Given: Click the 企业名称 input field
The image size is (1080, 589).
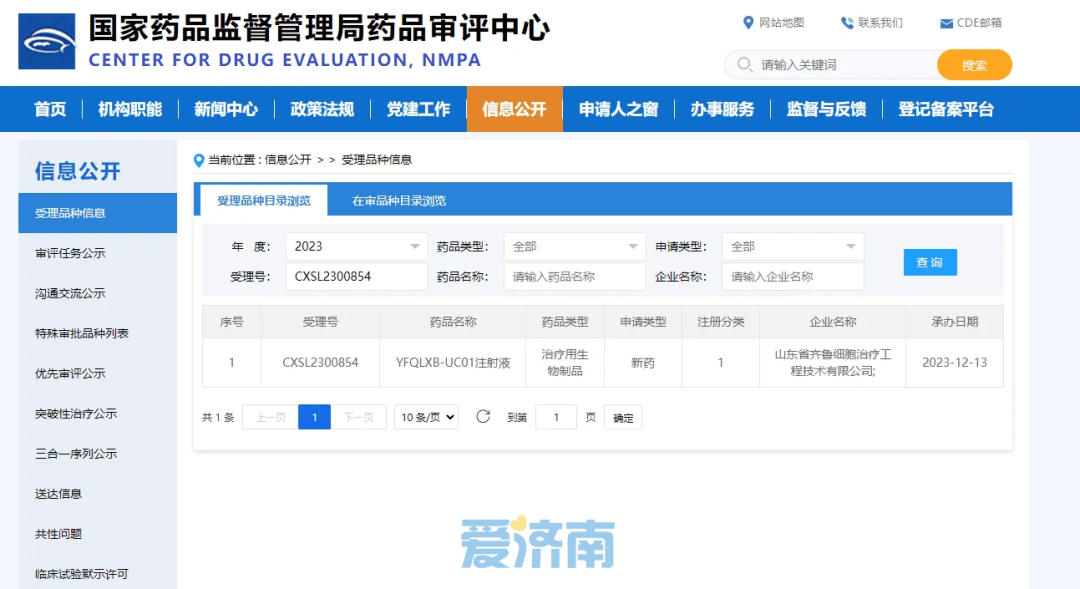Looking at the screenshot, I should coord(792,277).
